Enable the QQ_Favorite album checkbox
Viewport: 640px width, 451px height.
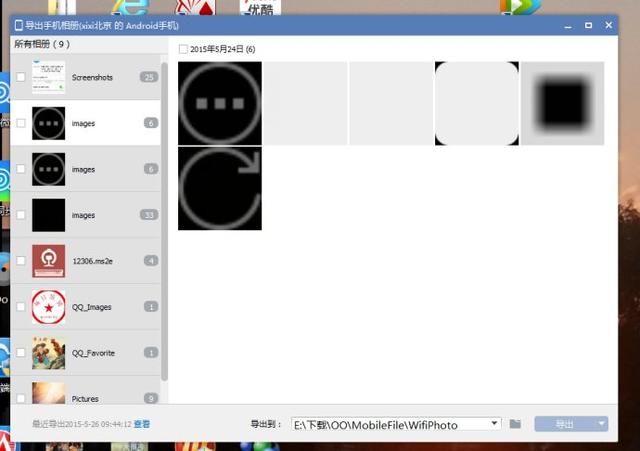21,353
